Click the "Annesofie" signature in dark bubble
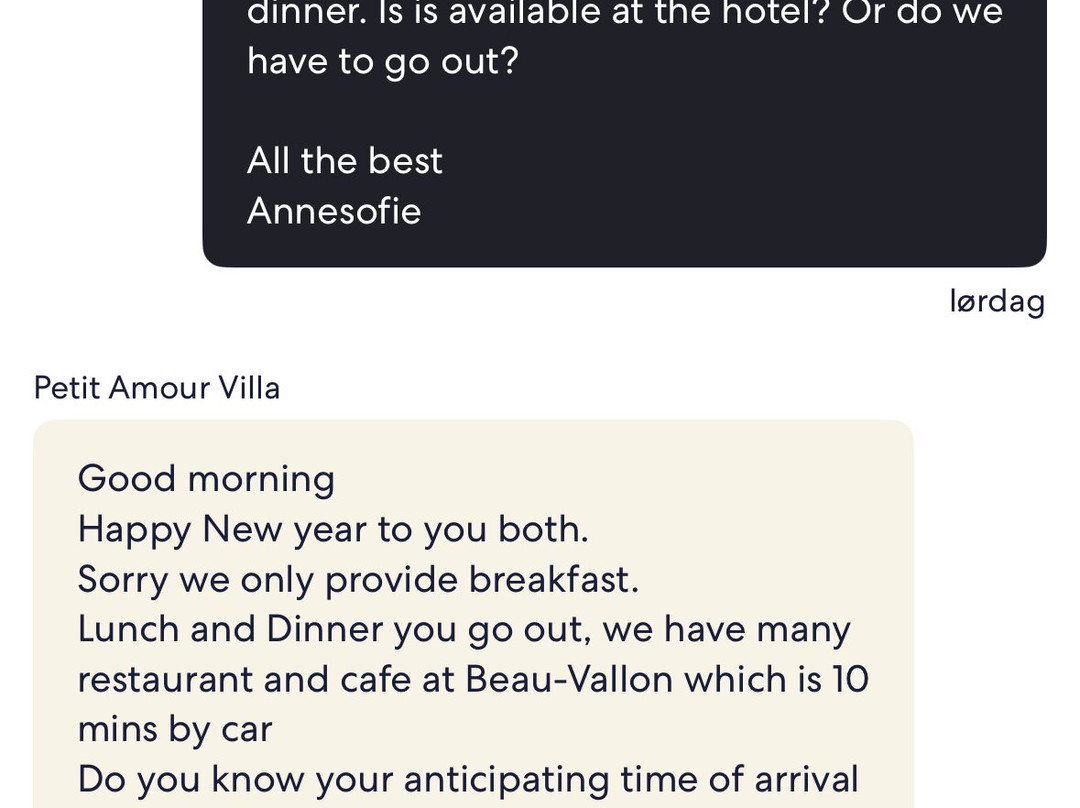The height and width of the screenshot is (808, 1080). point(334,211)
